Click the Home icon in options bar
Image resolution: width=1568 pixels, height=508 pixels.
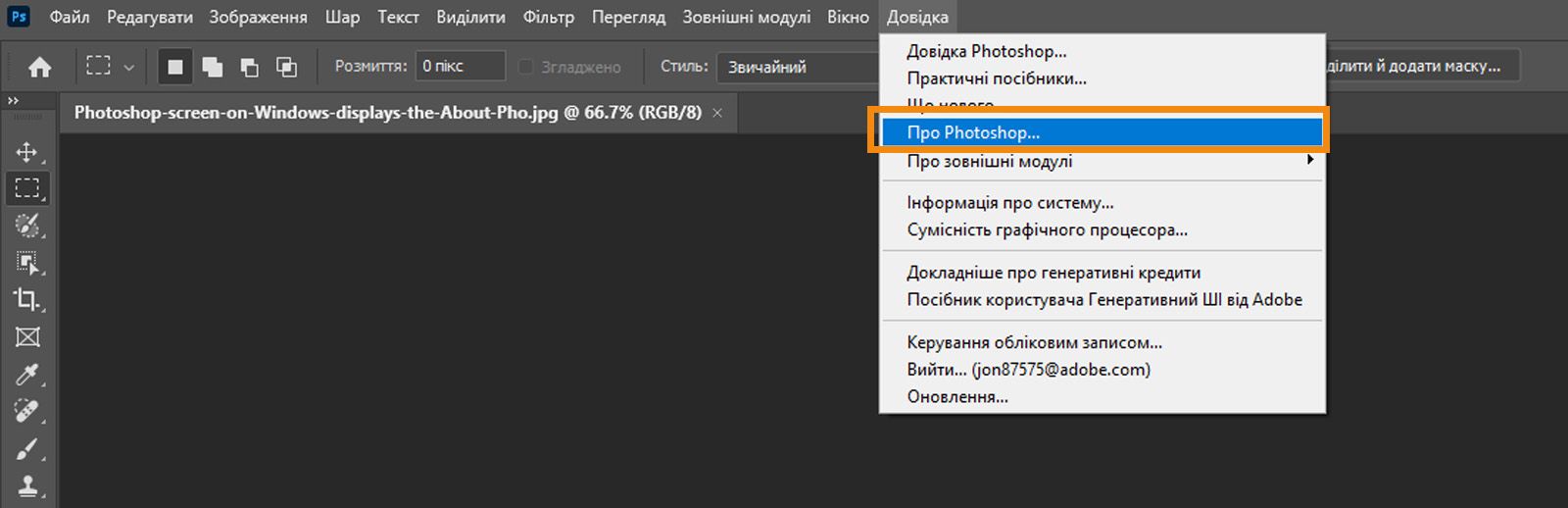[x=40, y=67]
